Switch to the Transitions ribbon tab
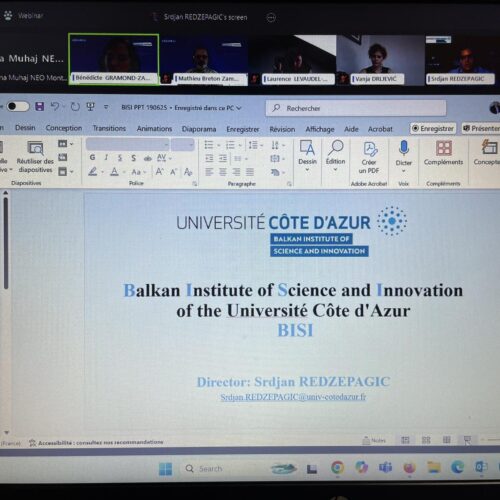 coord(109,128)
